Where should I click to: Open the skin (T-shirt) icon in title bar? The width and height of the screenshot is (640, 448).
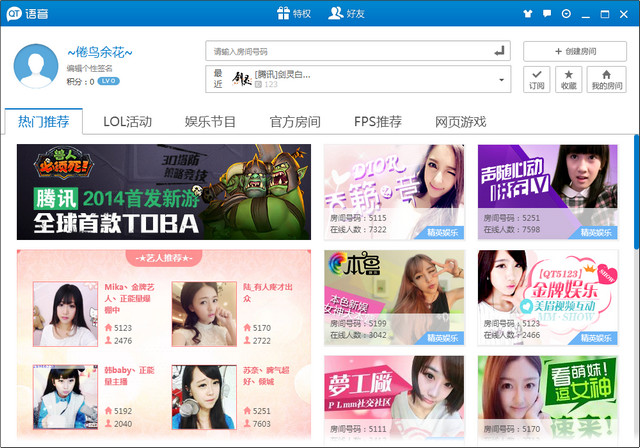pyautogui.click(x=528, y=13)
